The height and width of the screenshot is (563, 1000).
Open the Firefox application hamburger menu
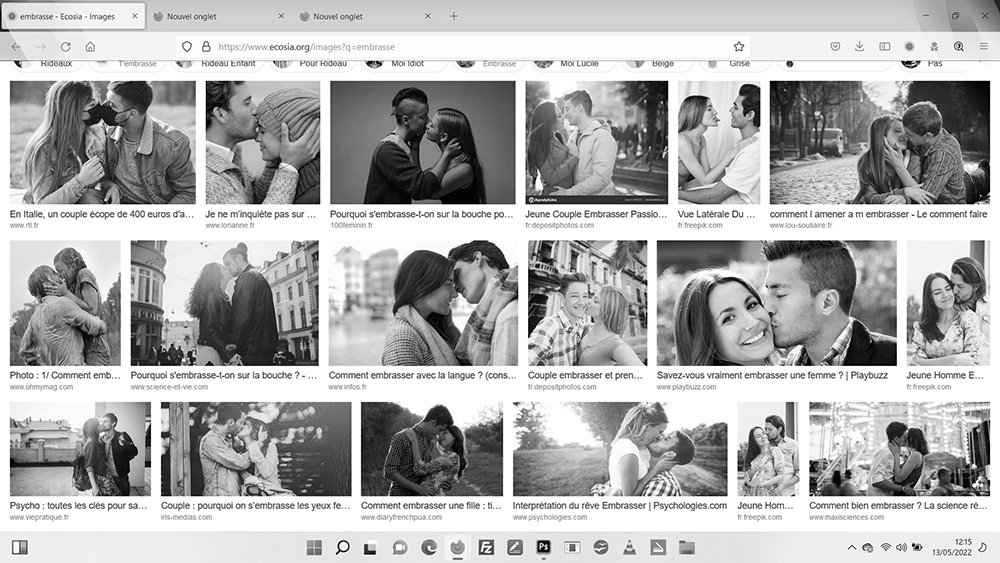[x=984, y=47]
